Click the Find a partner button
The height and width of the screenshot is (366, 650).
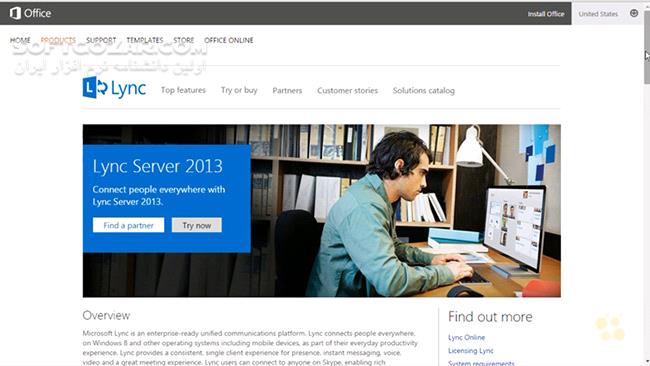[x=129, y=225]
